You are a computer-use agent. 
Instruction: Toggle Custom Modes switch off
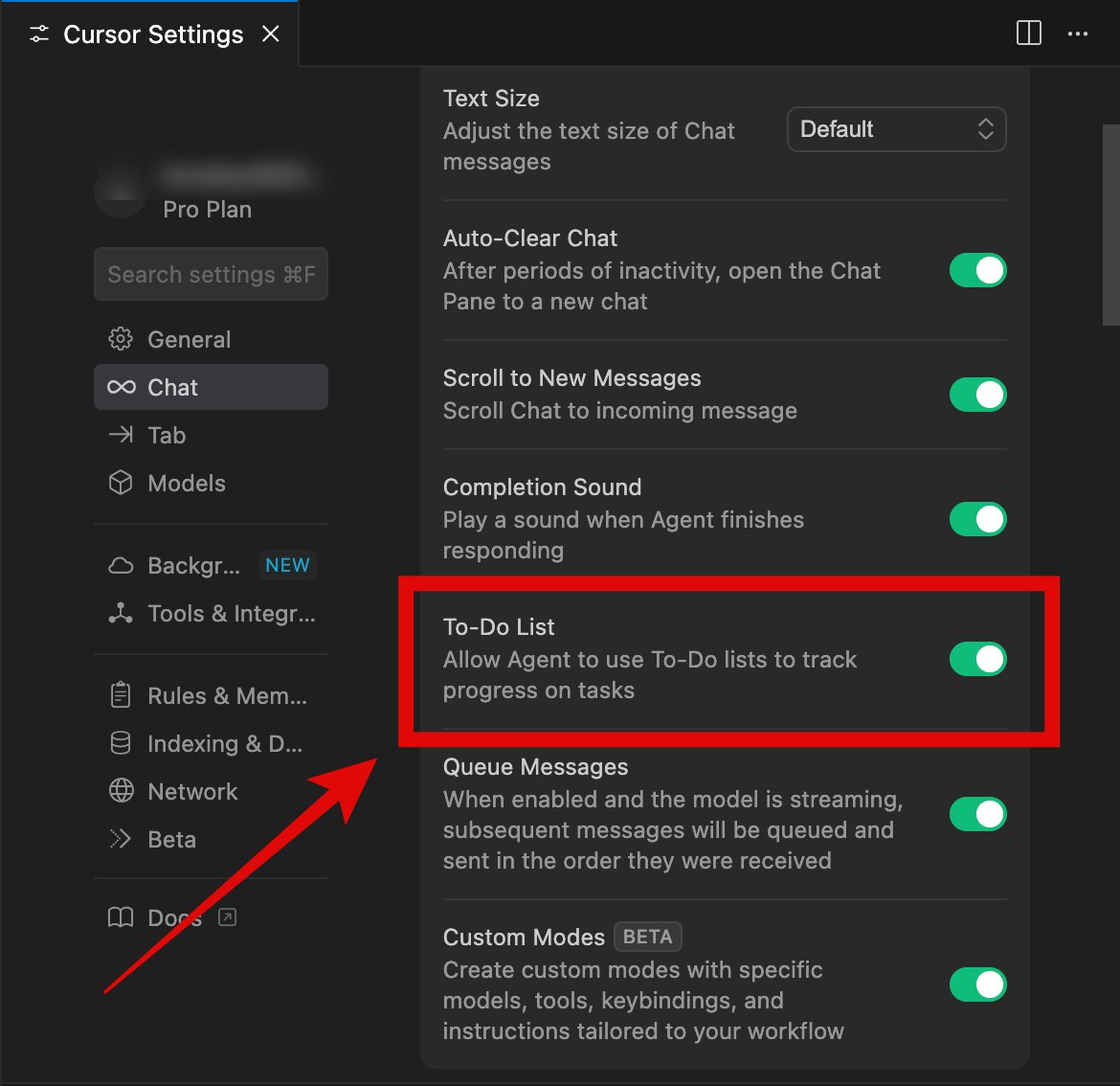point(978,984)
